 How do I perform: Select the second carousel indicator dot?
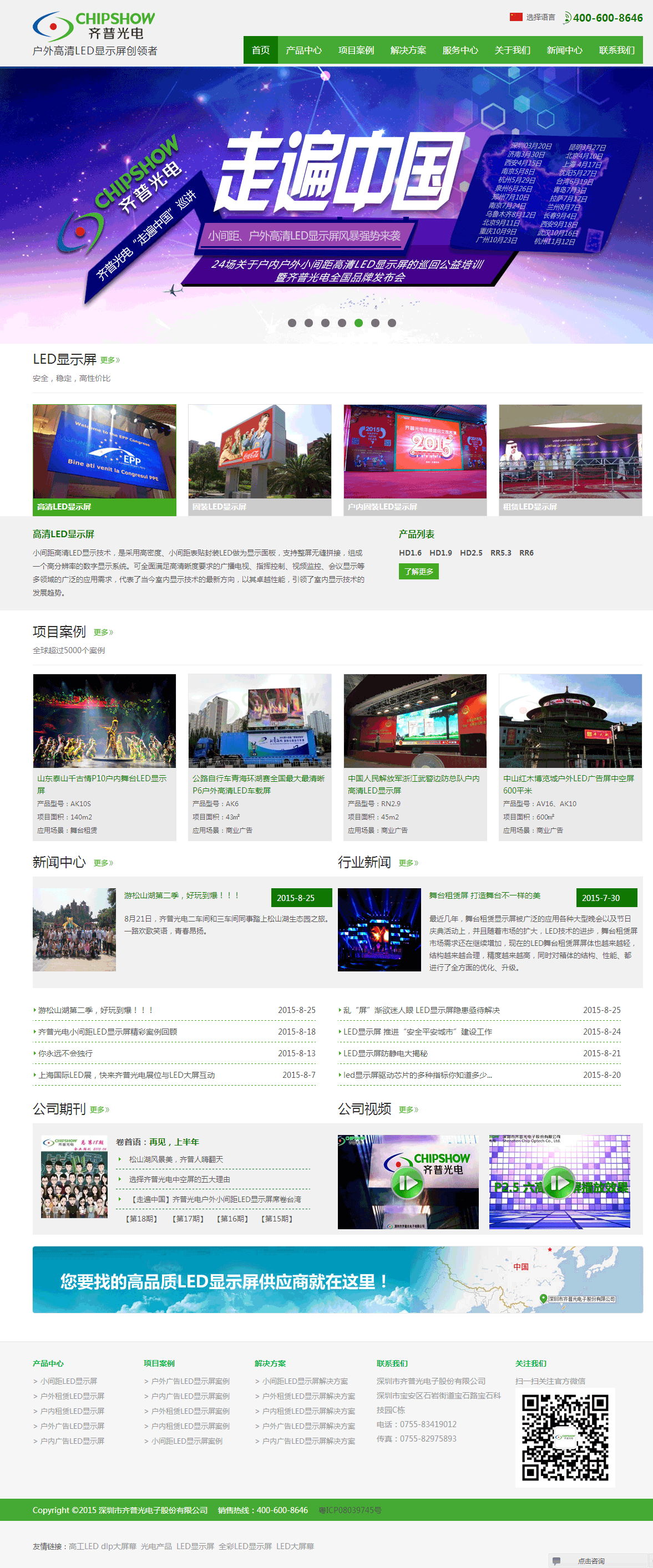[x=309, y=323]
